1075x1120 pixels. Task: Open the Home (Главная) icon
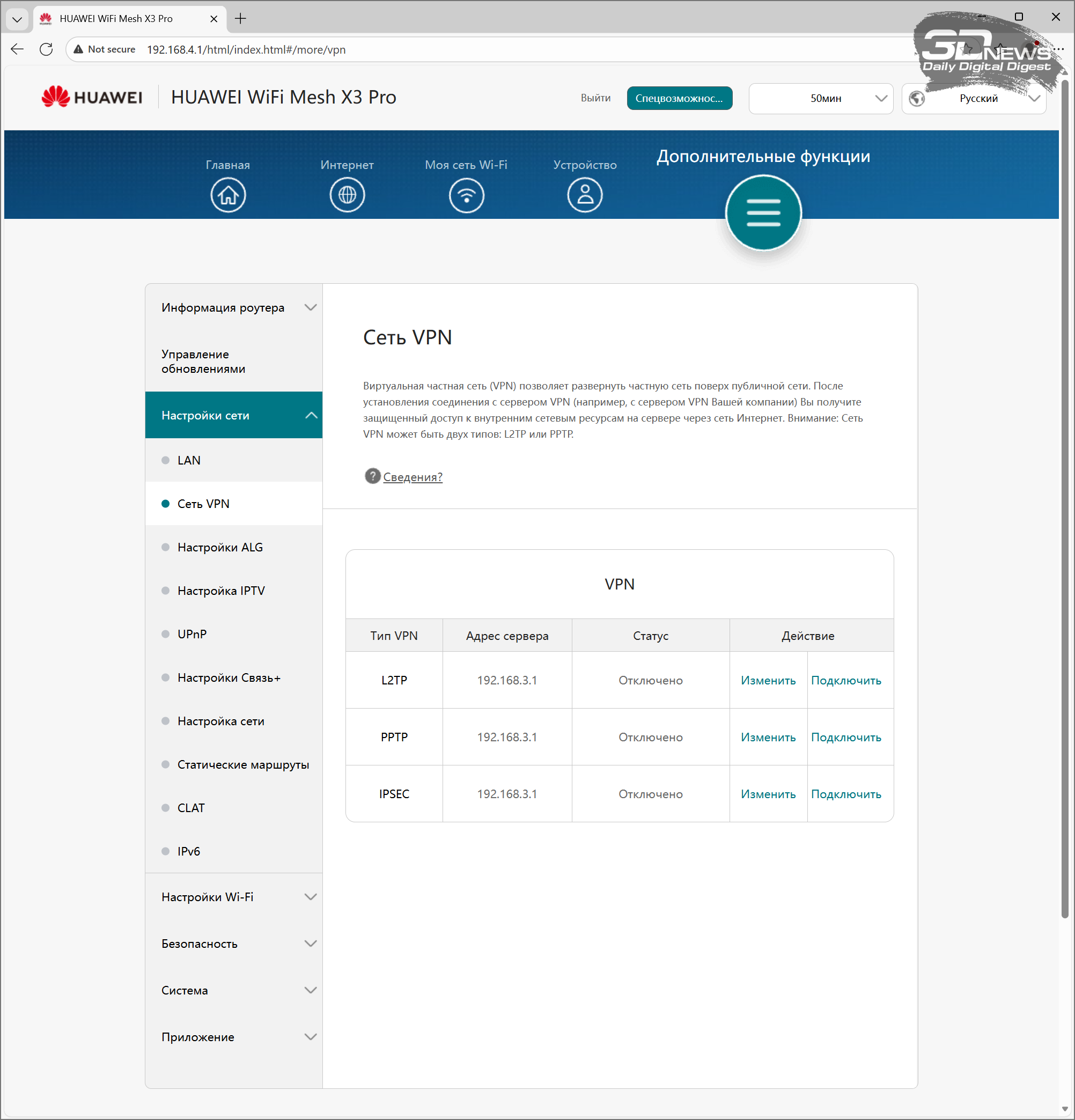point(228,195)
